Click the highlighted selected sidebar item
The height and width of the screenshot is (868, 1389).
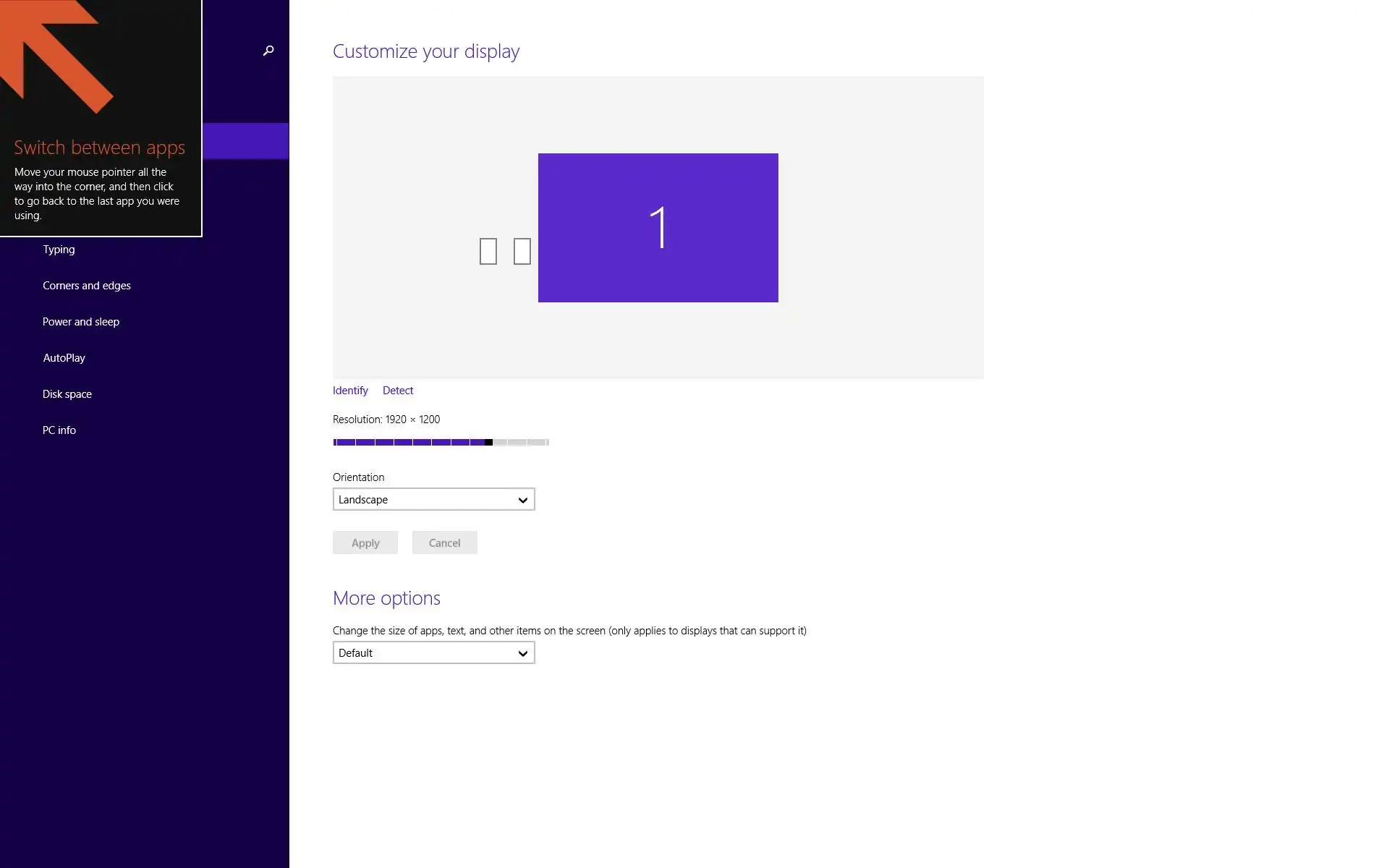245,141
